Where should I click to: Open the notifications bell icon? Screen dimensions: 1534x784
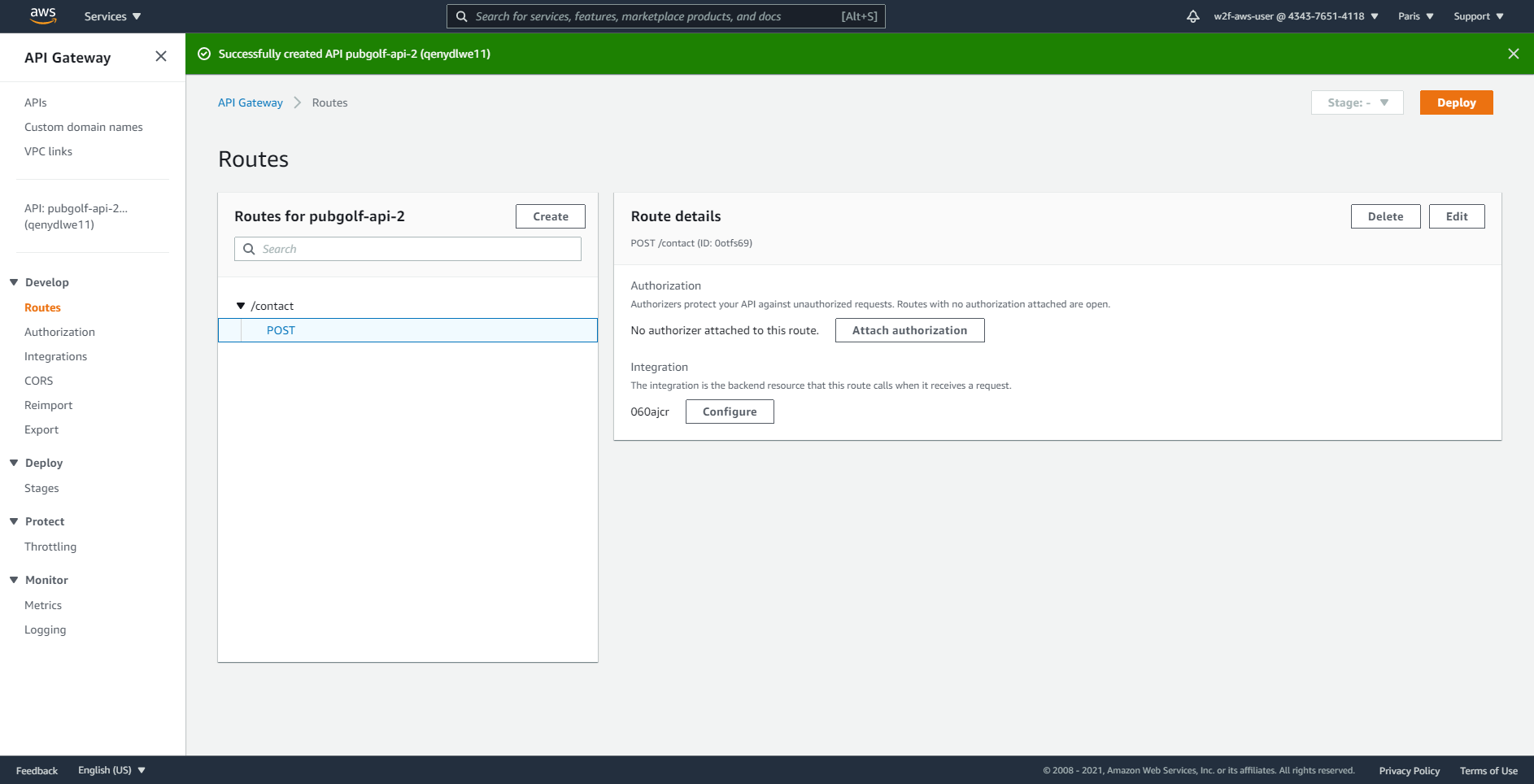1192,16
